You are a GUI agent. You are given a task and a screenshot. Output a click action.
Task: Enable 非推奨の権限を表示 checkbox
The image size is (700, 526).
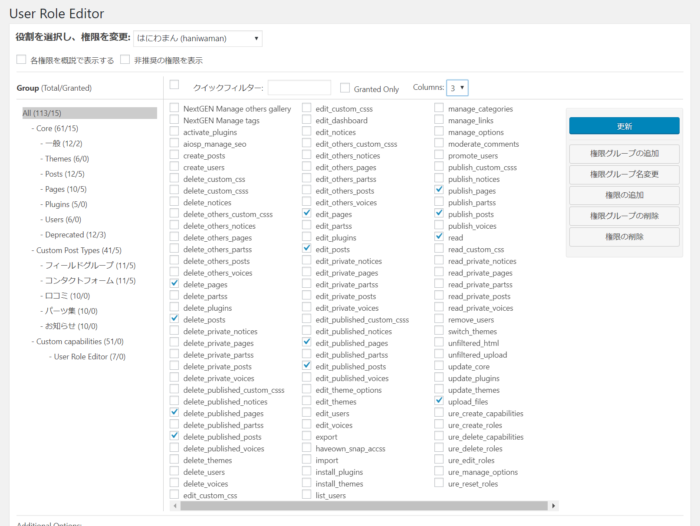[125, 60]
